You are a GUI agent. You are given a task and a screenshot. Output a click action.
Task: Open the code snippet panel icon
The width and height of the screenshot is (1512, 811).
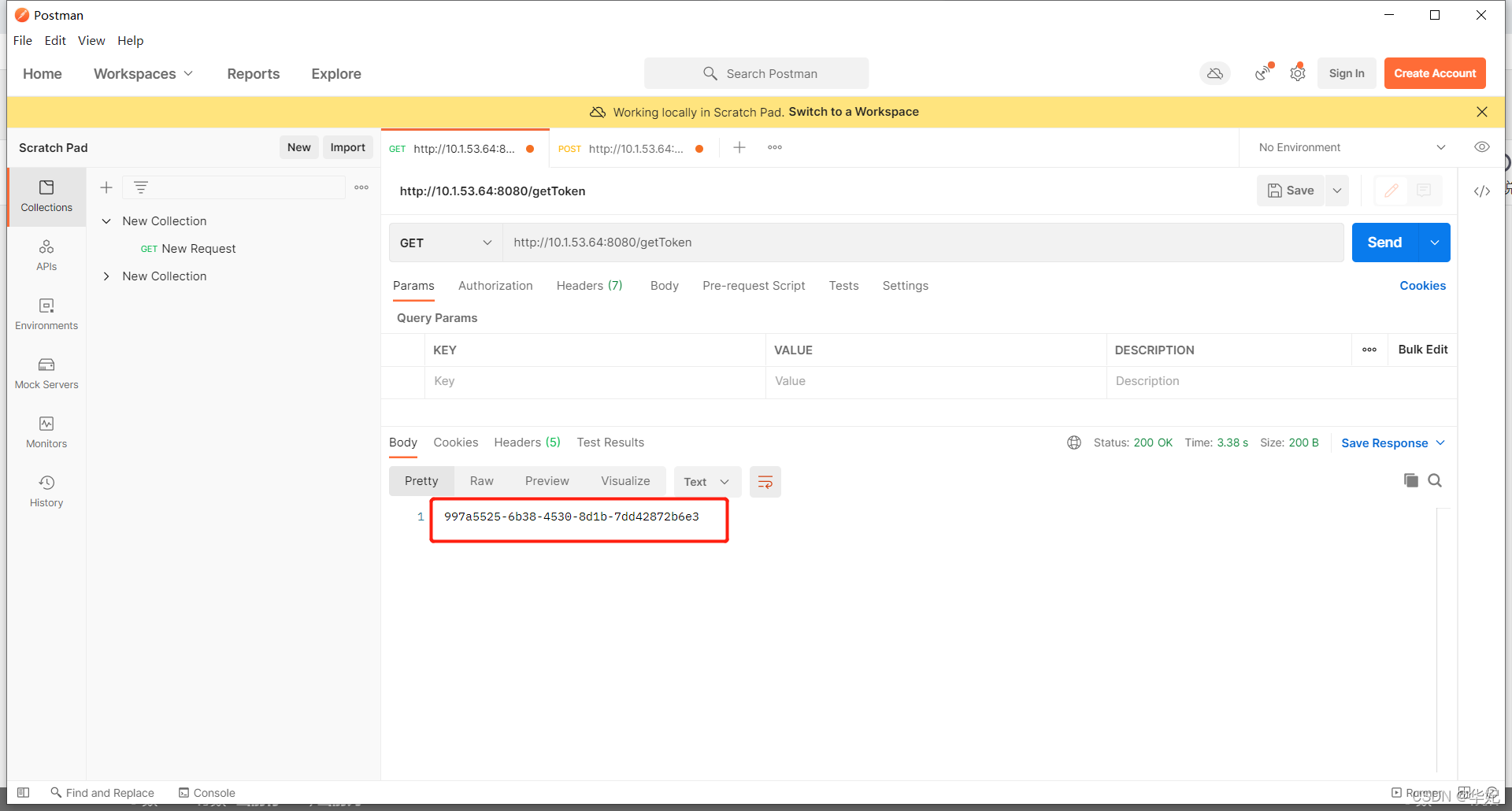[1482, 191]
